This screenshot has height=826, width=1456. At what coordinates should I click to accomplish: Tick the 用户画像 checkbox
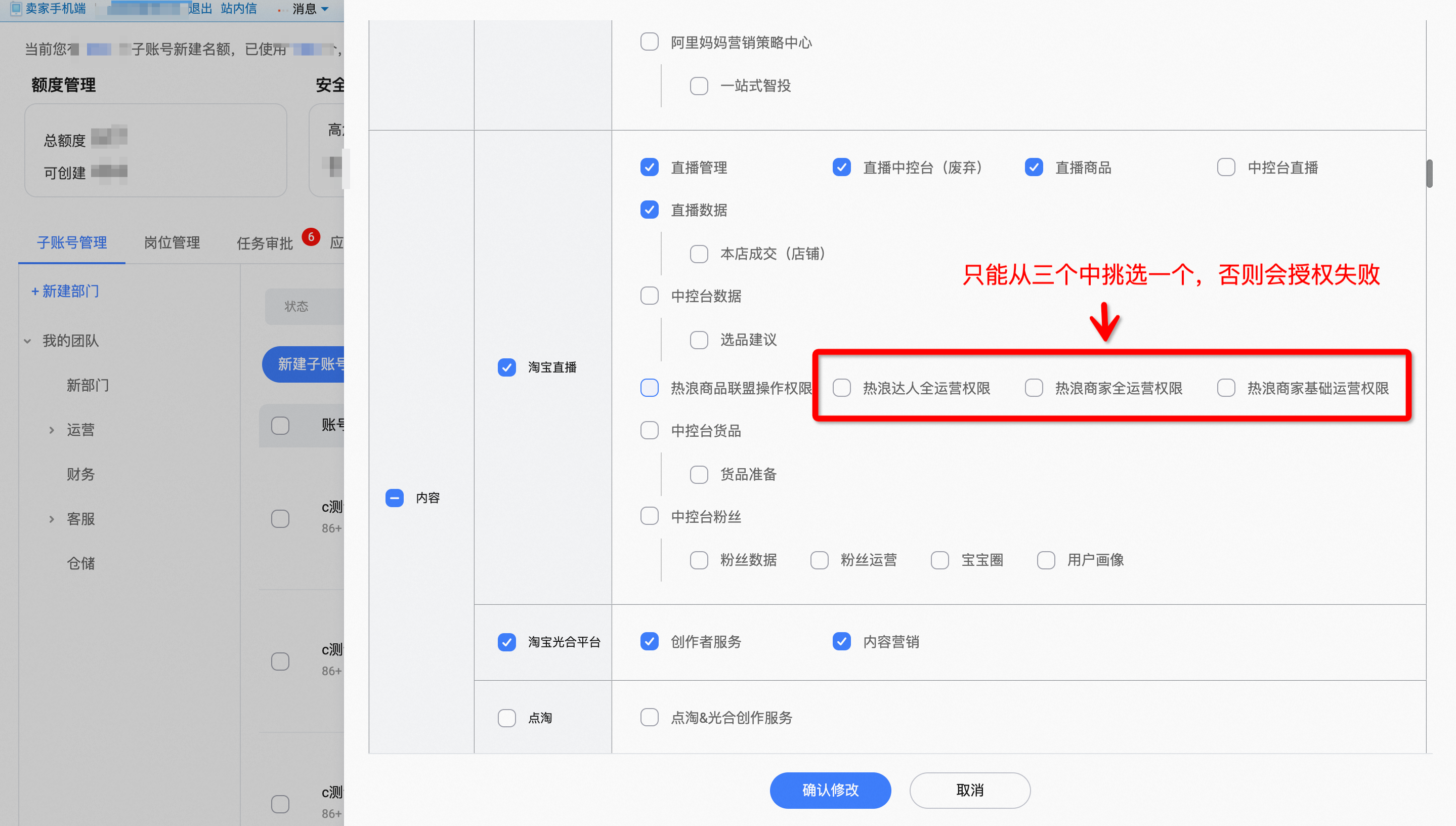click(x=1046, y=560)
